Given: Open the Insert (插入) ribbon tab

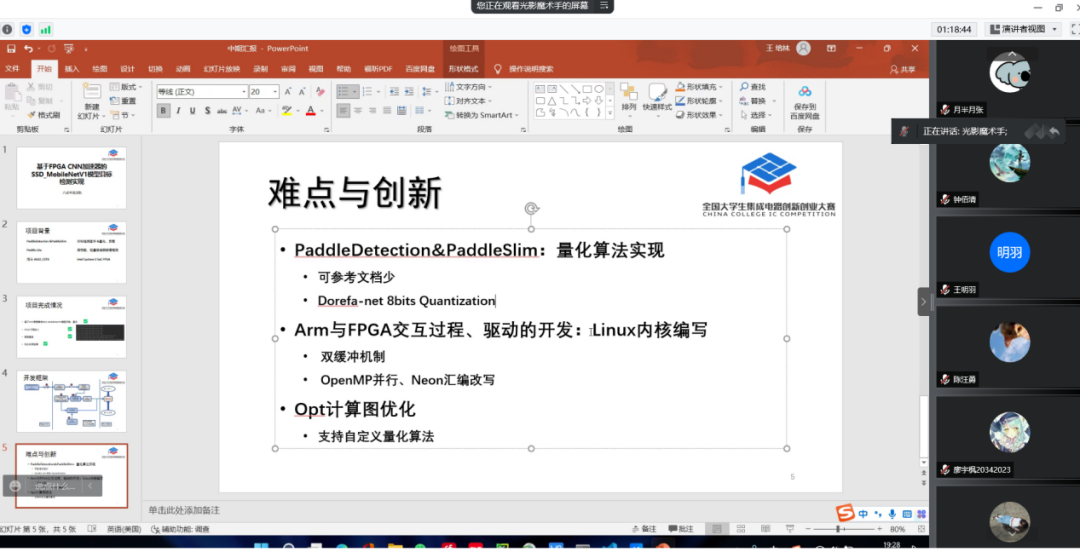Looking at the screenshot, I should click(x=72, y=69).
